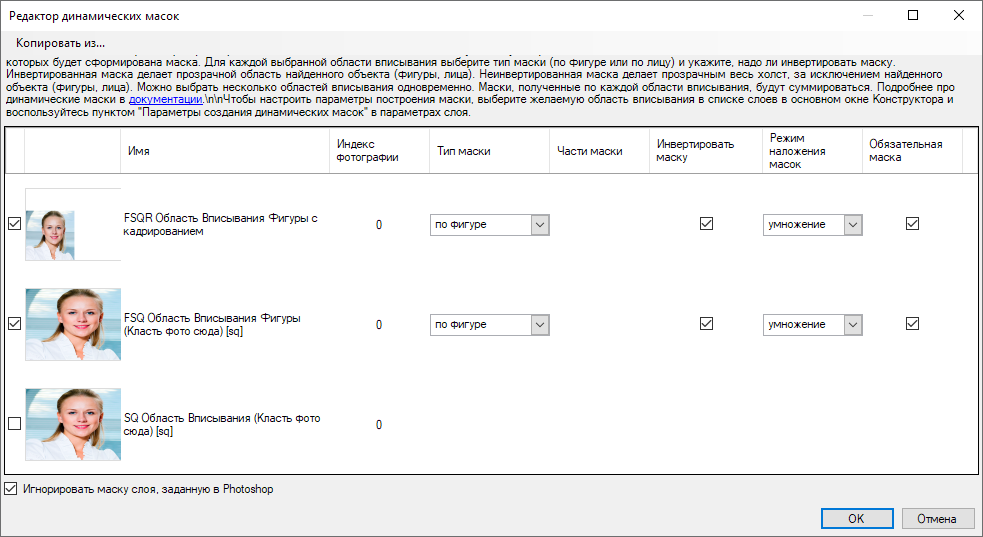The image size is (983, 537).
Task: Select the FSQ area thumbnail
Action: 73,325
